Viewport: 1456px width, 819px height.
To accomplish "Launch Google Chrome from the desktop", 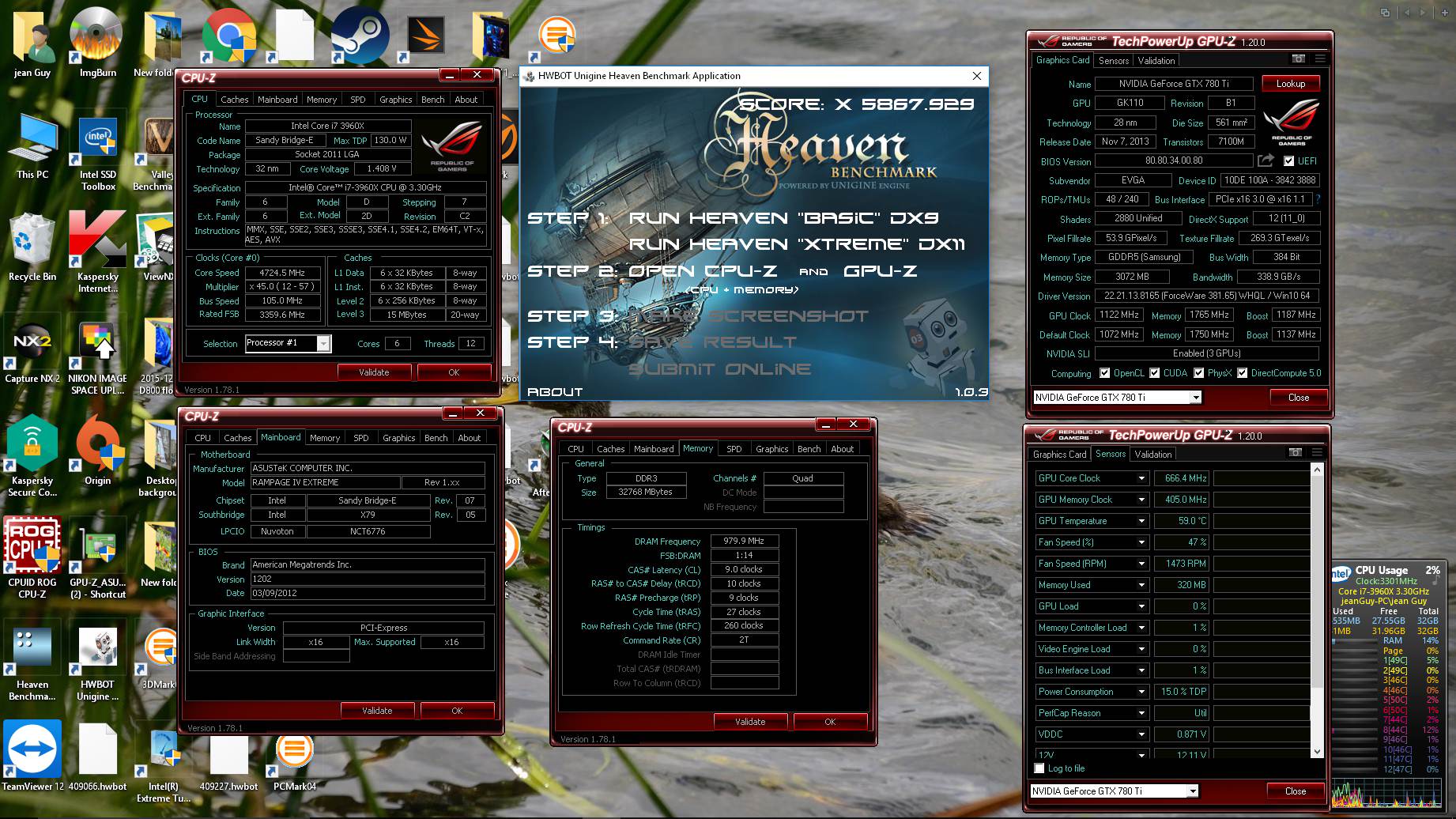I will pos(229,36).
